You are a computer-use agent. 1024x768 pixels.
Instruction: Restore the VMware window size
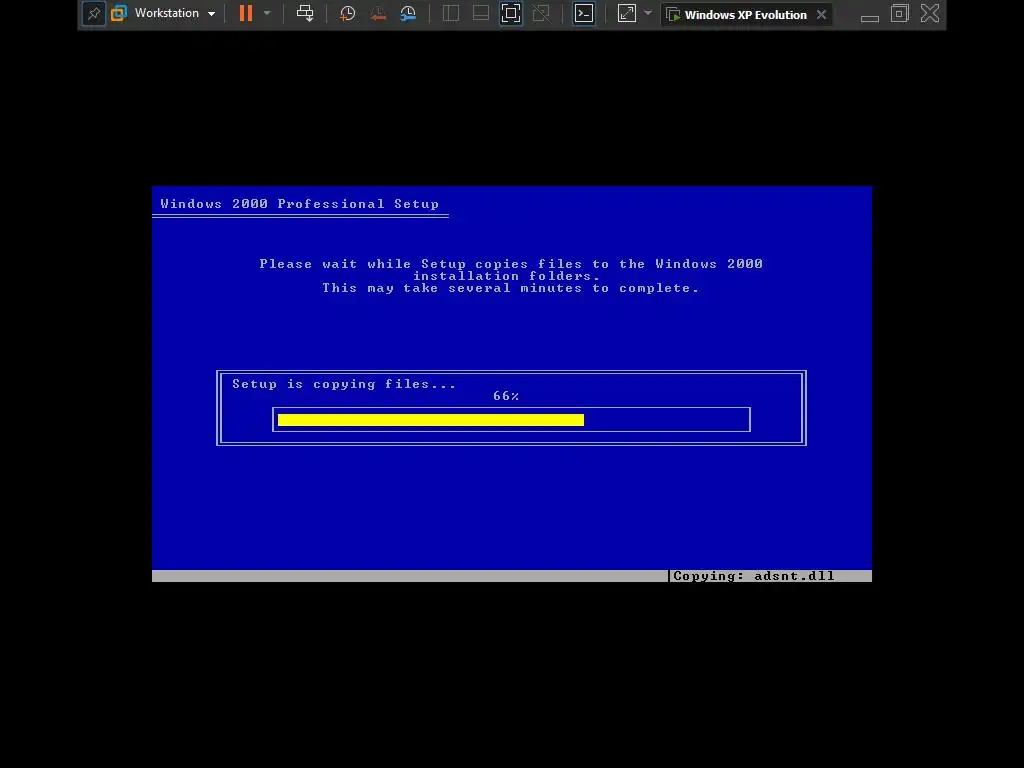[x=899, y=14]
